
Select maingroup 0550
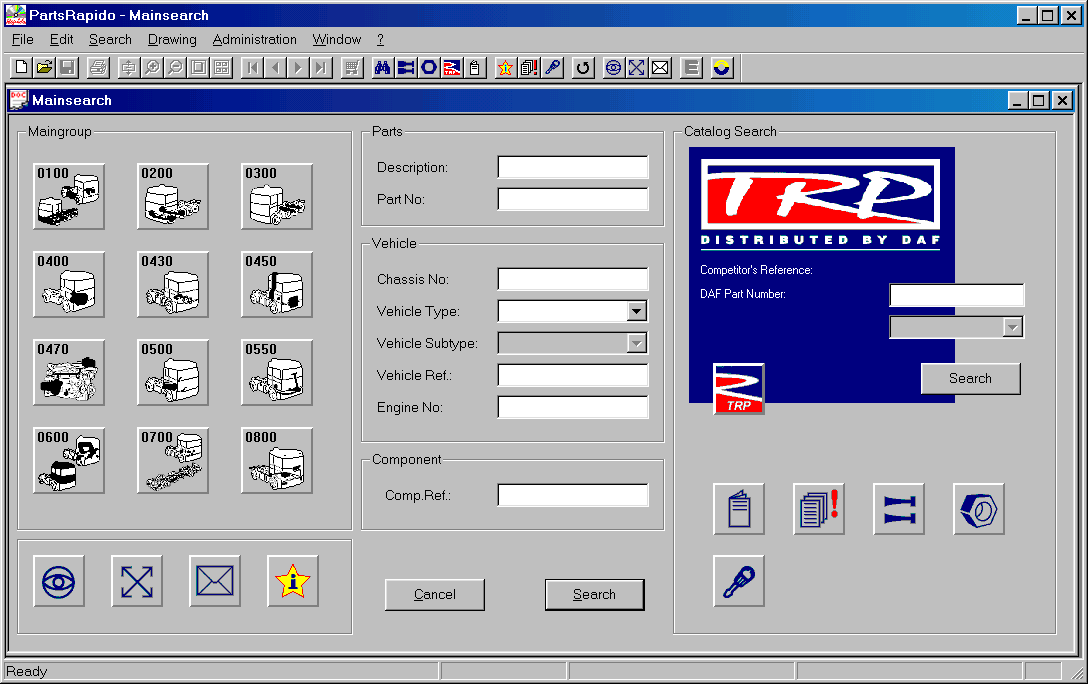[x=277, y=373]
